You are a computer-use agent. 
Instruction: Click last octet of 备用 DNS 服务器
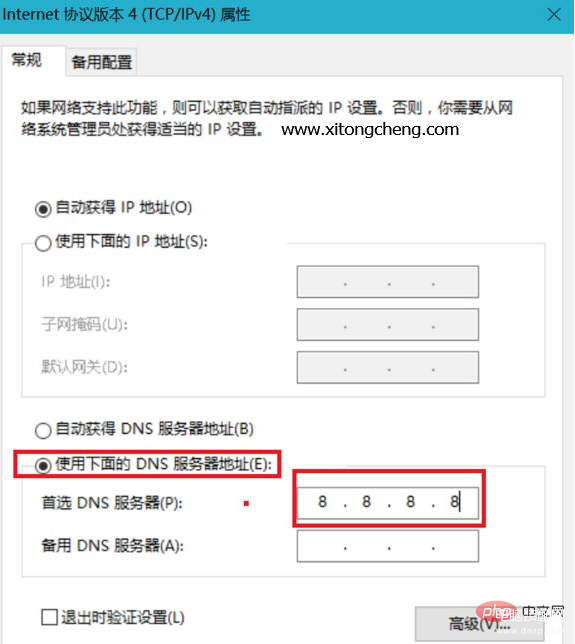click(455, 546)
